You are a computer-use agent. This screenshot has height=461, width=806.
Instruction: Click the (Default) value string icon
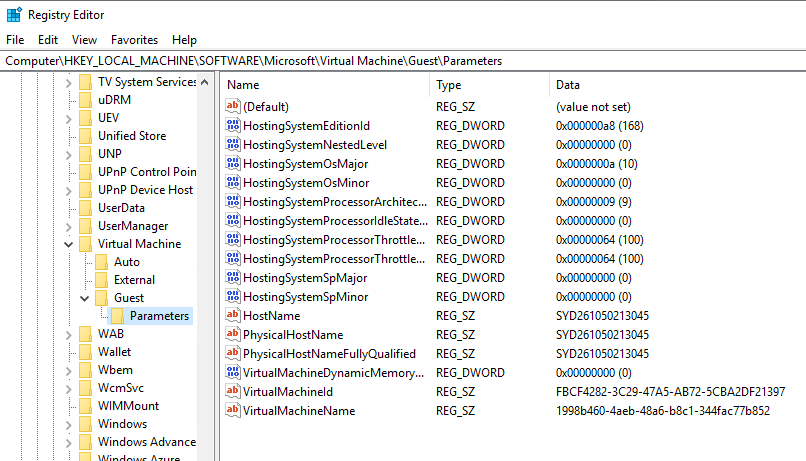pos(233,107)
